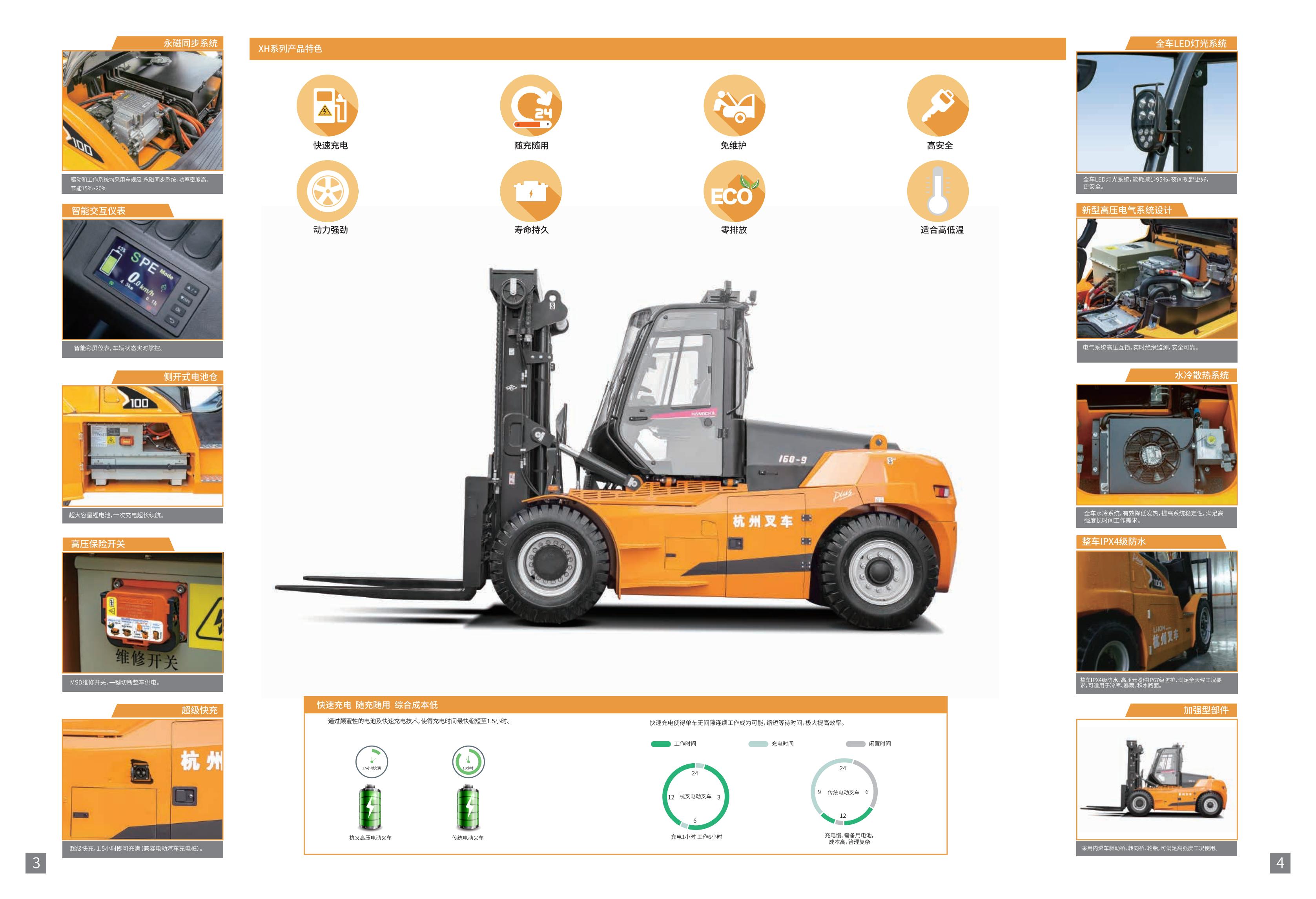Click the gray 闲置时间 legend swatch

[x=855, y=744]
